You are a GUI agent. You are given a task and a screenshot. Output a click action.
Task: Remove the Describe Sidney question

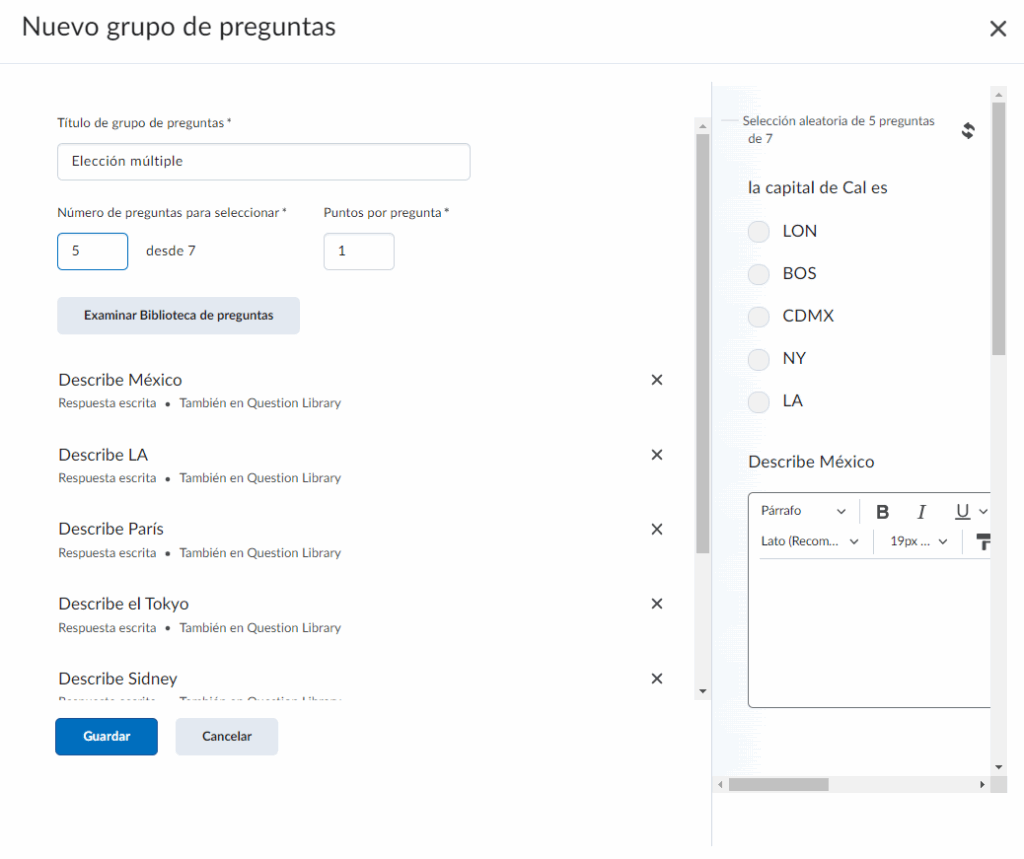point(657,679)
